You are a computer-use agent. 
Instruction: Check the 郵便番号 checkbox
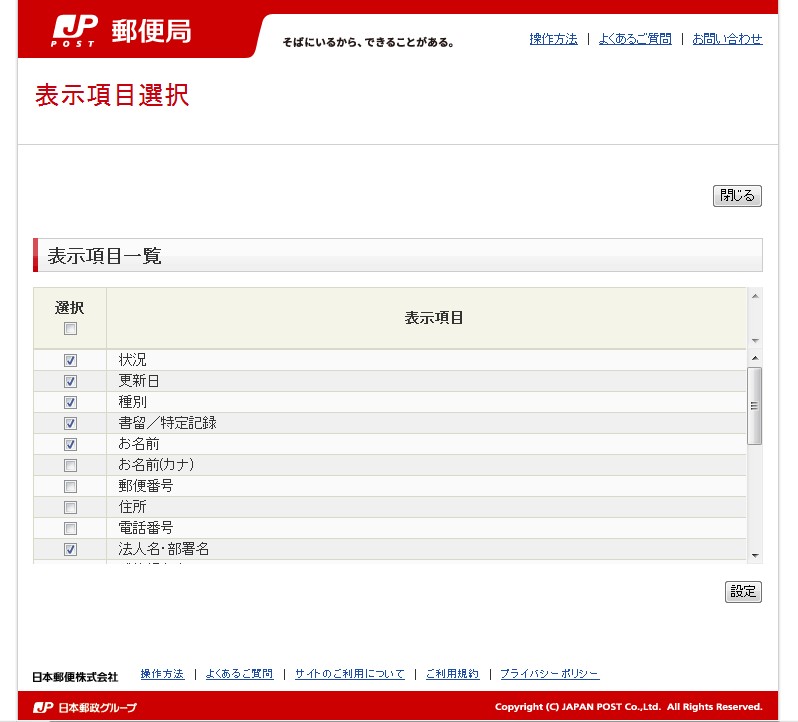click(x=70, y=486)
